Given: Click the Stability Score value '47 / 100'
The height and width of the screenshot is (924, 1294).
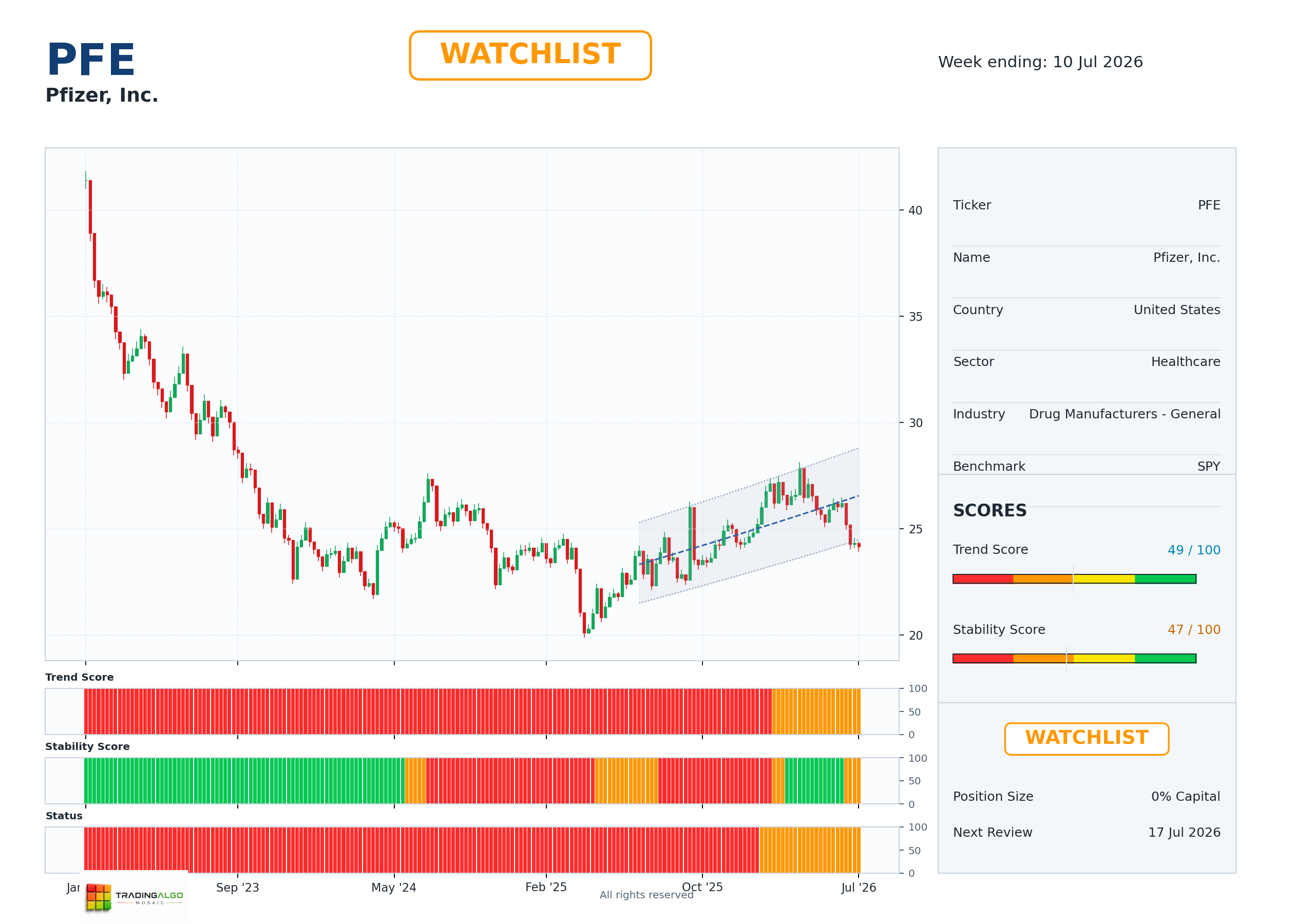Looking at the screenshot, I should [1194, 630].
